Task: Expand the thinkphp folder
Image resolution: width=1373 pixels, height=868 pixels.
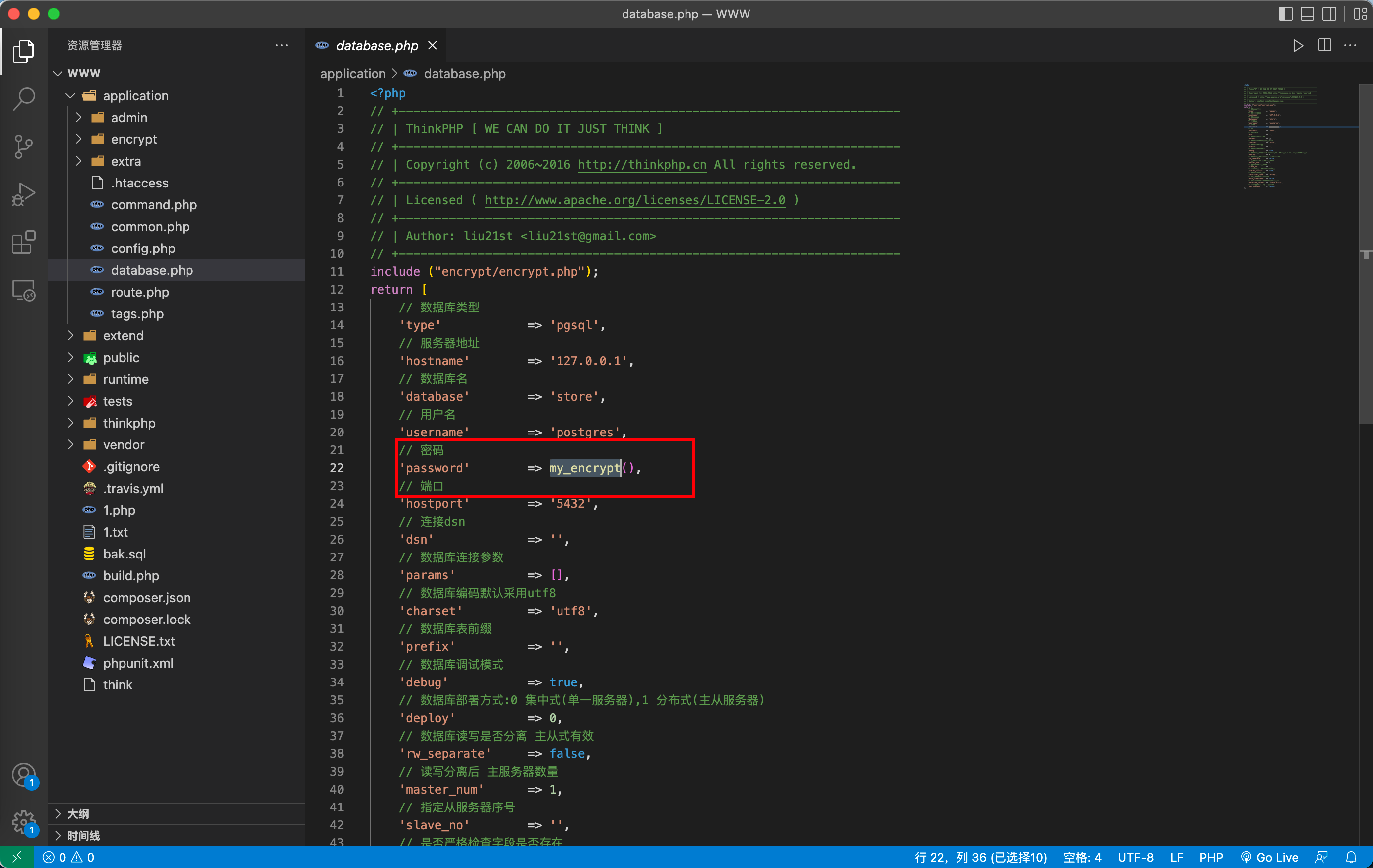Action: click(71, 423)
